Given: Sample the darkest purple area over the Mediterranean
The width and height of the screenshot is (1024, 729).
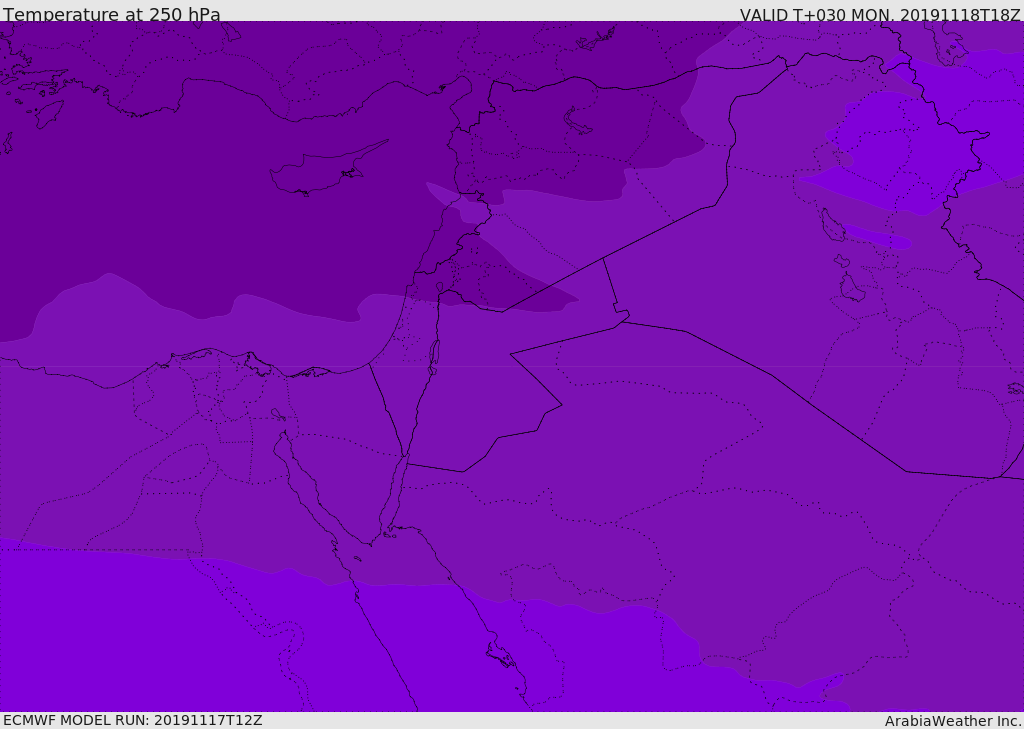Looking at the screenshot, I should 196,196.
